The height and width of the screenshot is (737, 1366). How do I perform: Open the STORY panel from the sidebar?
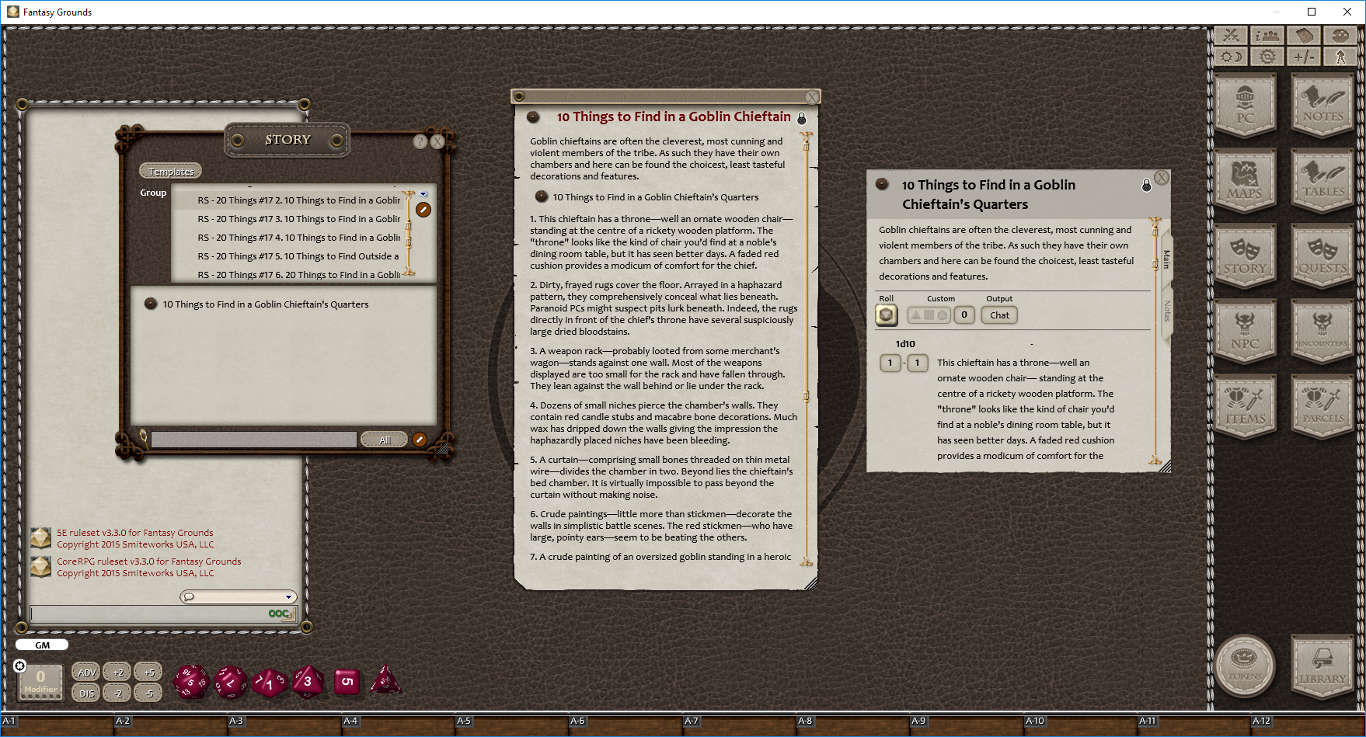[1245, 258]
